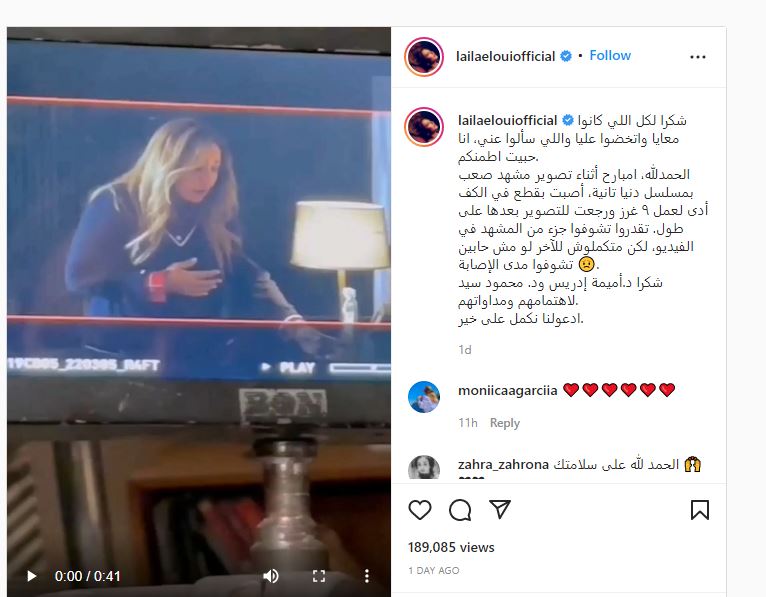Reply to moniicaagarciia comment
This screenshot has width=766, height=597.
pyautogui.click(x=505, y=423)
